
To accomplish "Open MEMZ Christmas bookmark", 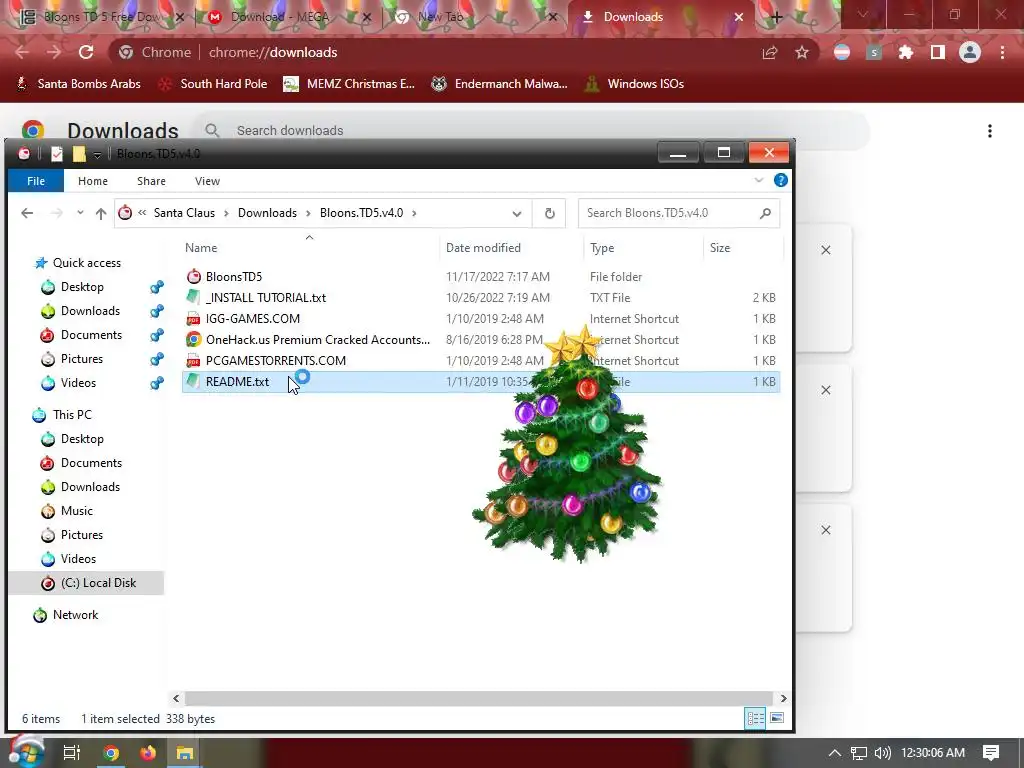I will tap(349, 84).
